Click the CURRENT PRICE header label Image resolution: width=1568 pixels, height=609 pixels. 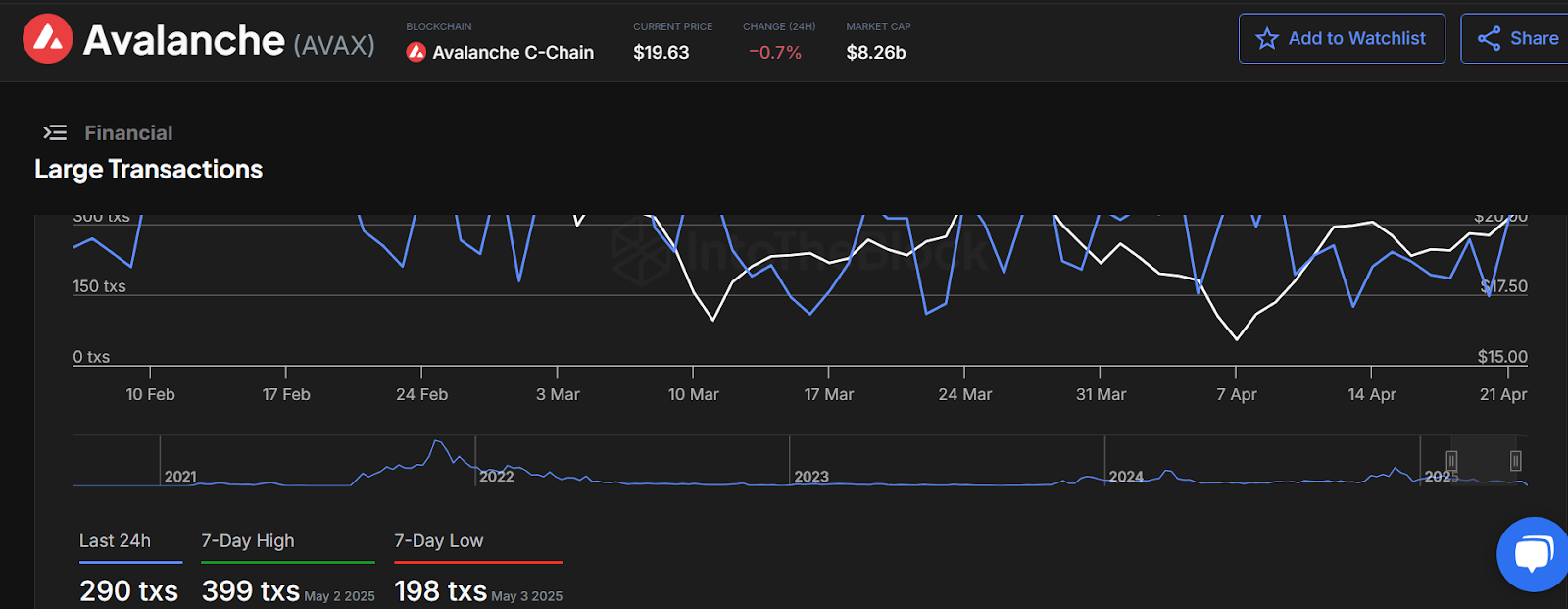pyautogui.click(x=673, y=26)
